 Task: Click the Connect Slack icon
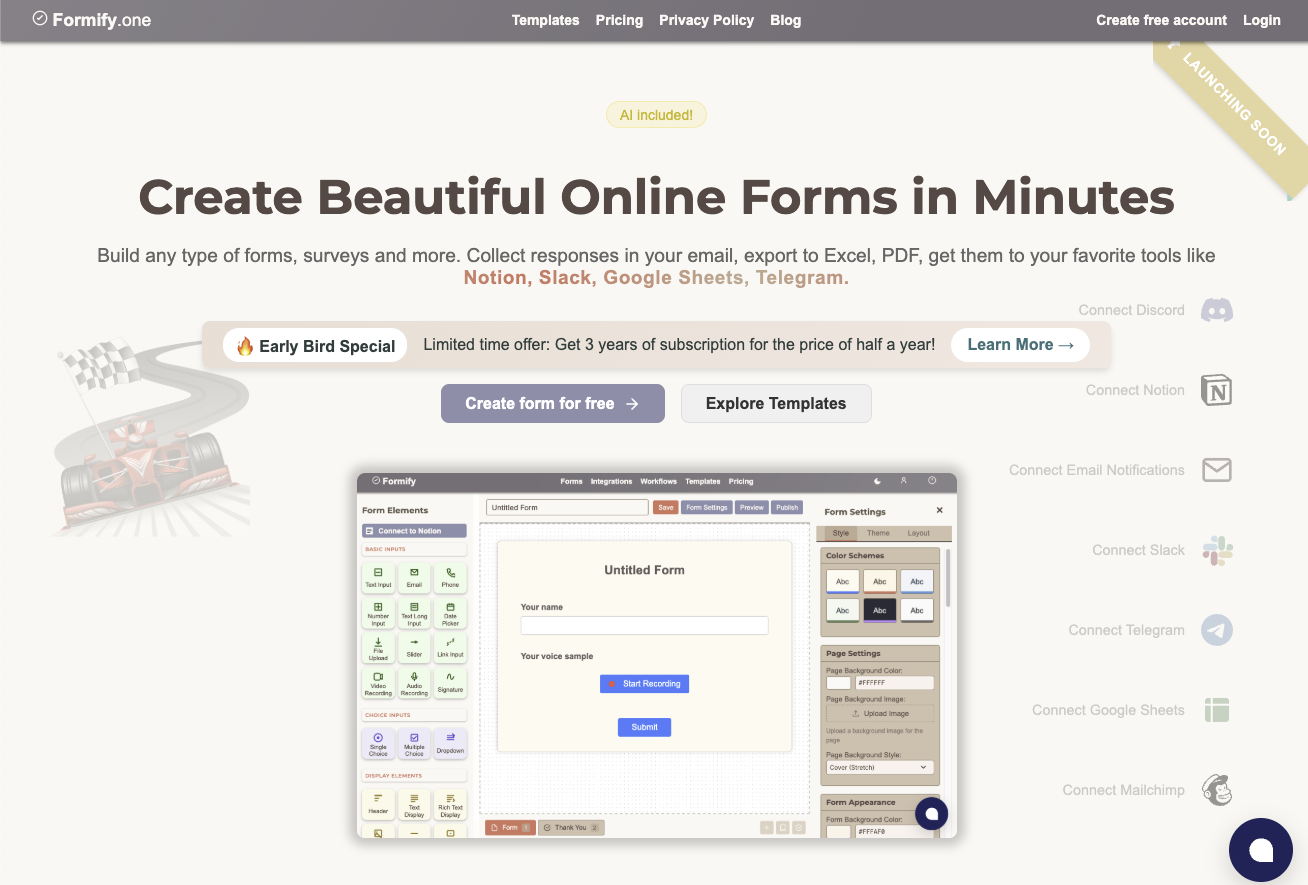click(1216, 550)
